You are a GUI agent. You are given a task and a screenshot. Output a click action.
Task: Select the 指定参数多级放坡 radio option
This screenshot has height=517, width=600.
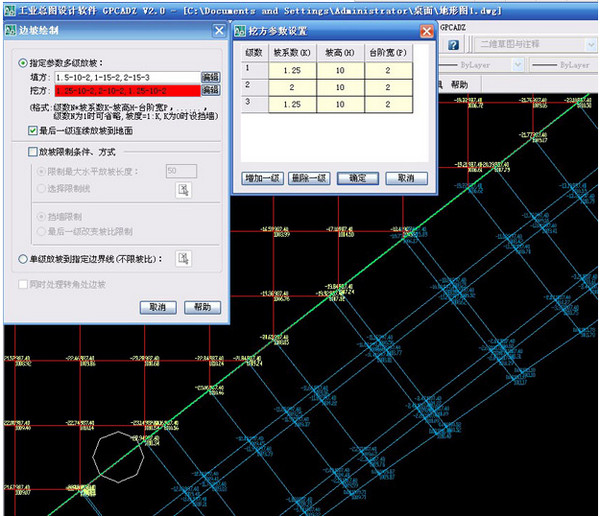[24, 62]
